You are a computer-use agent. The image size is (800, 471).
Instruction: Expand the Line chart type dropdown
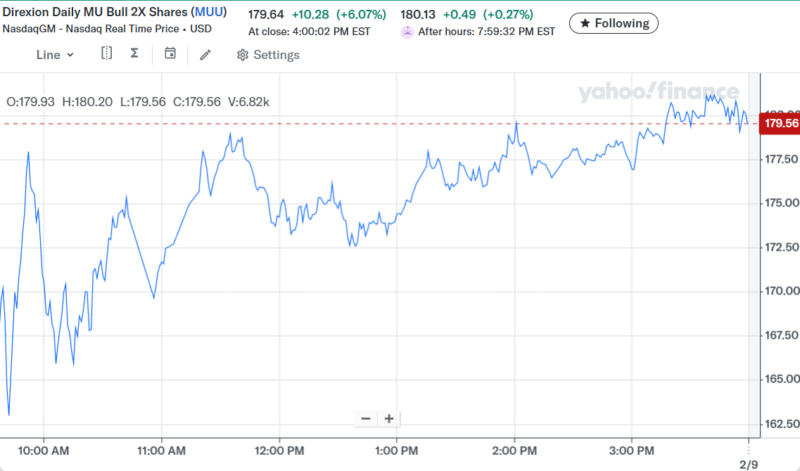[55, 55]
